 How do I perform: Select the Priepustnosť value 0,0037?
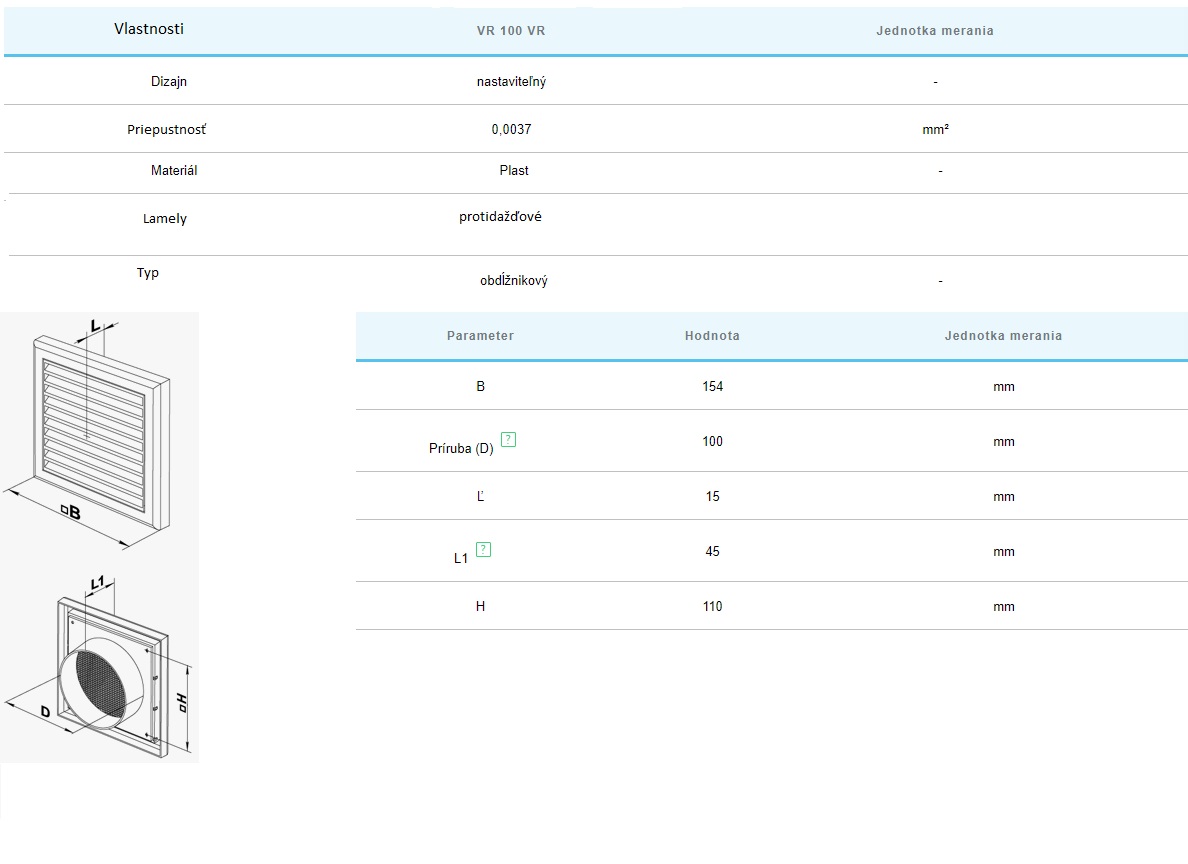click(x=511, y=129)
